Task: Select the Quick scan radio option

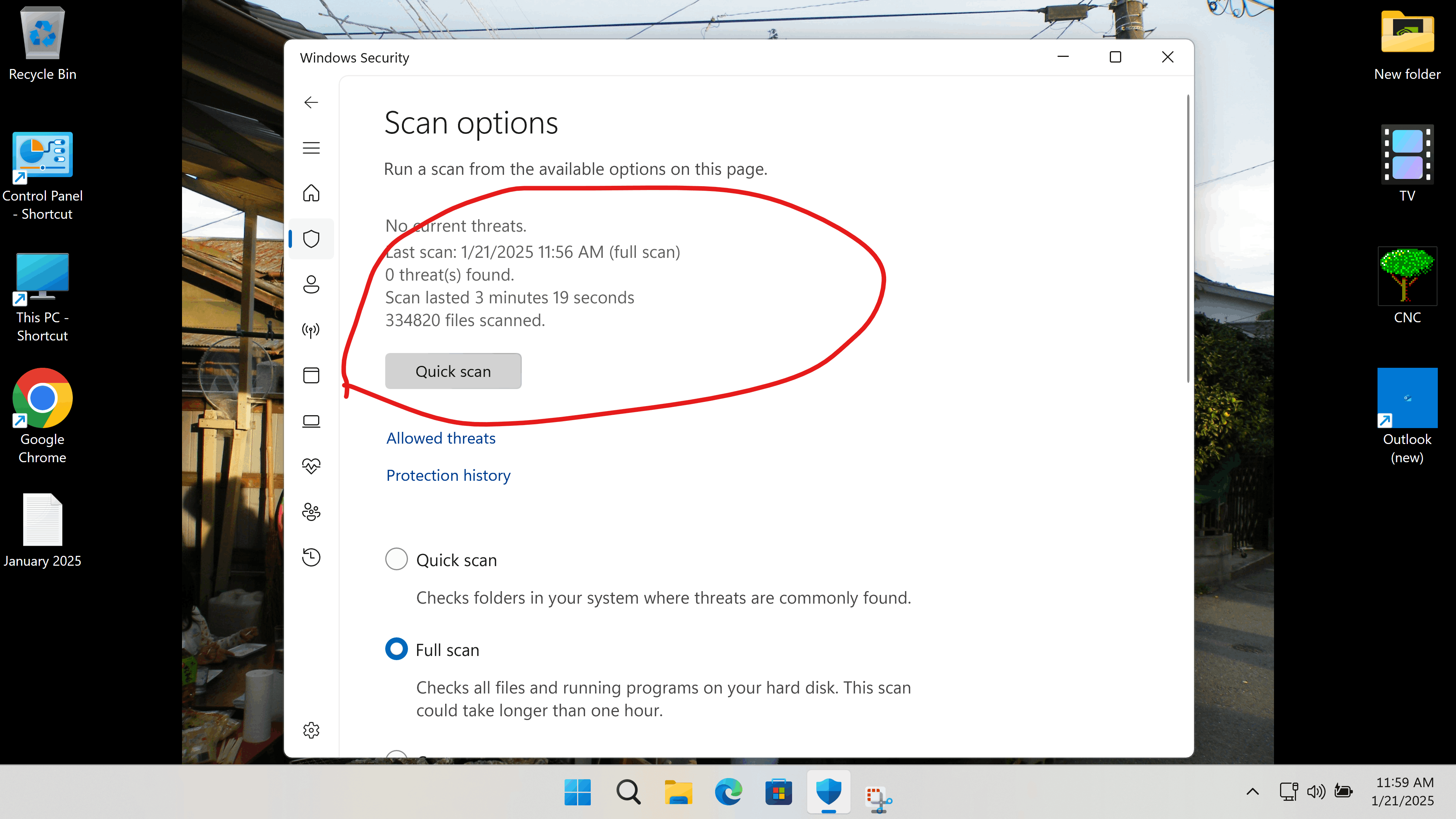Action: [x=396, y=560]
